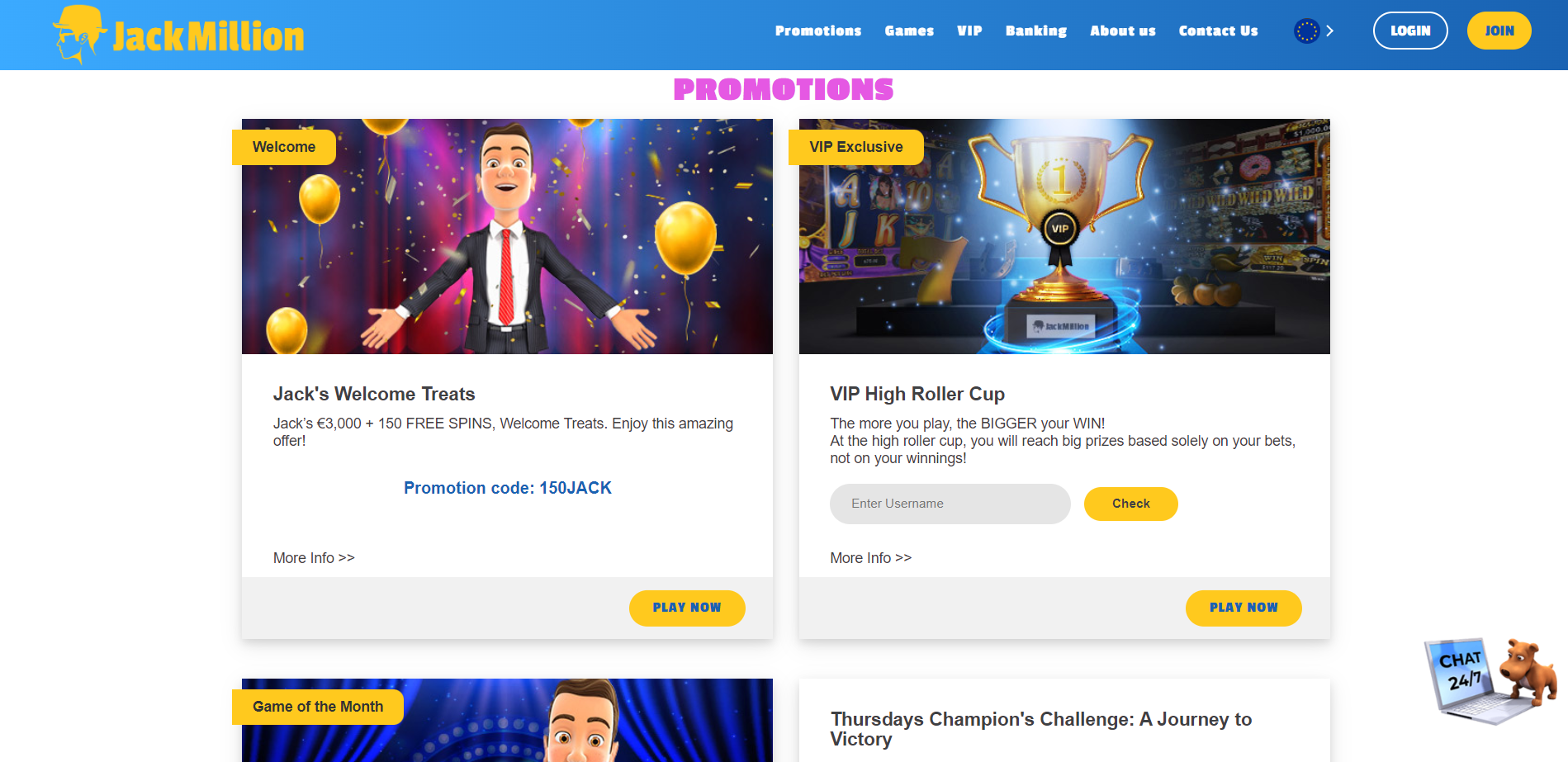This screenshot has width=1568, height=762.
Task: Click the Check button
Action: pyautogui.click(x=1130, y=504)
